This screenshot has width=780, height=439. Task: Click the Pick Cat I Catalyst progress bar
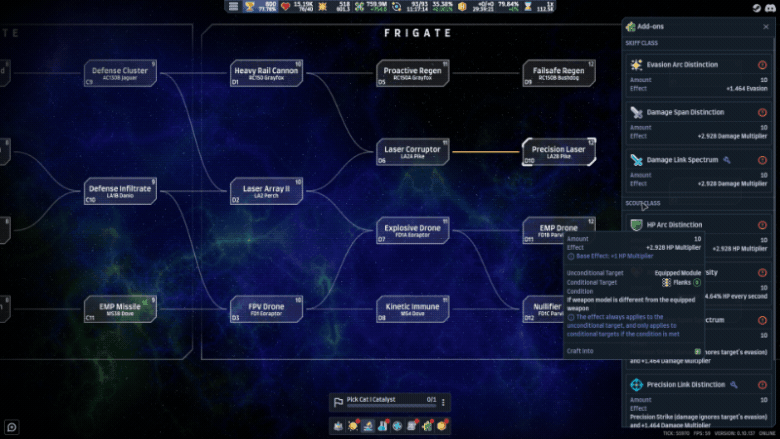click(x=391, y=406)
